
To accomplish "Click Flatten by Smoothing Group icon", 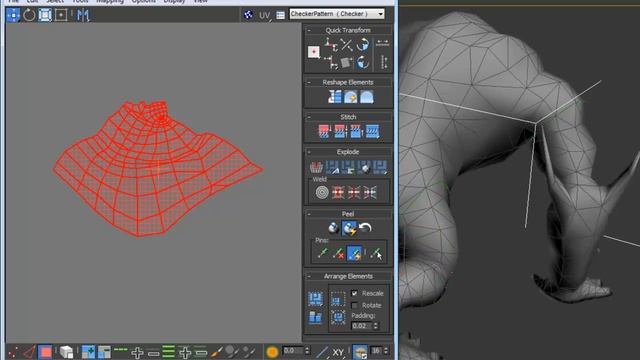I will click(348, 167).
